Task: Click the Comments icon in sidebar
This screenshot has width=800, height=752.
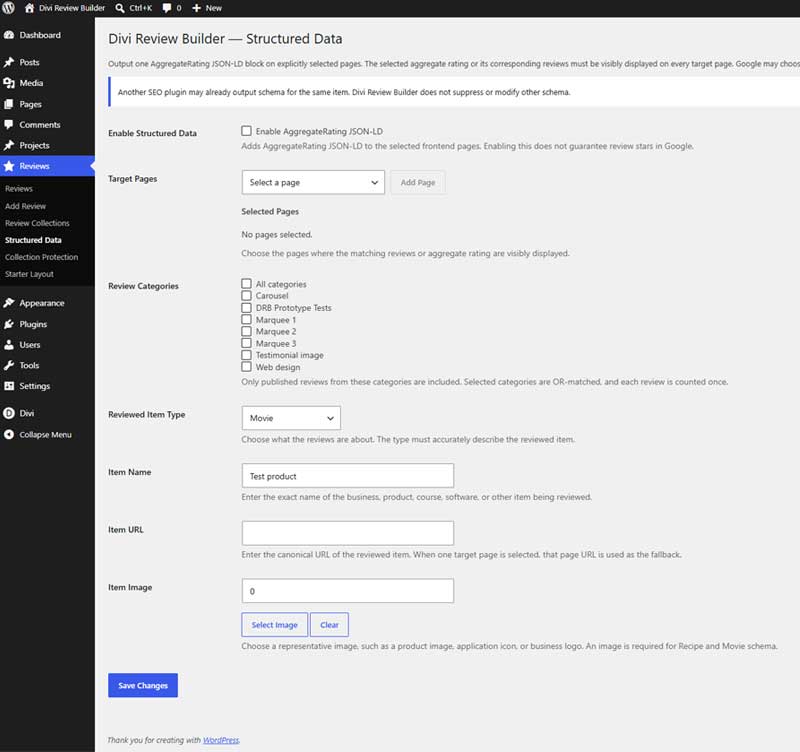Action: (x=9, y=124)
